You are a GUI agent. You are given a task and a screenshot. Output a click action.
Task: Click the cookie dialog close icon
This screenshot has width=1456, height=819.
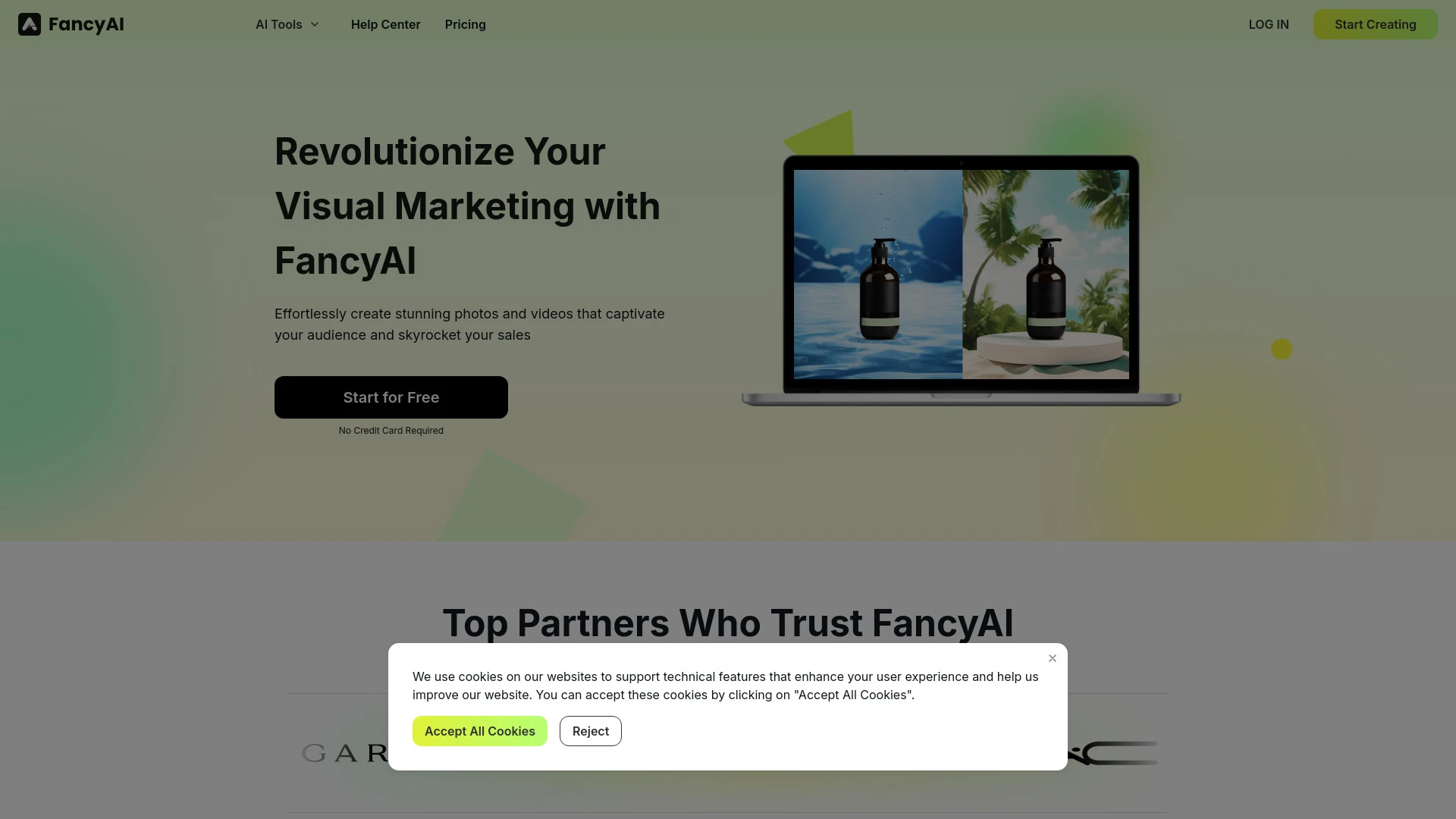point(1052,658)
